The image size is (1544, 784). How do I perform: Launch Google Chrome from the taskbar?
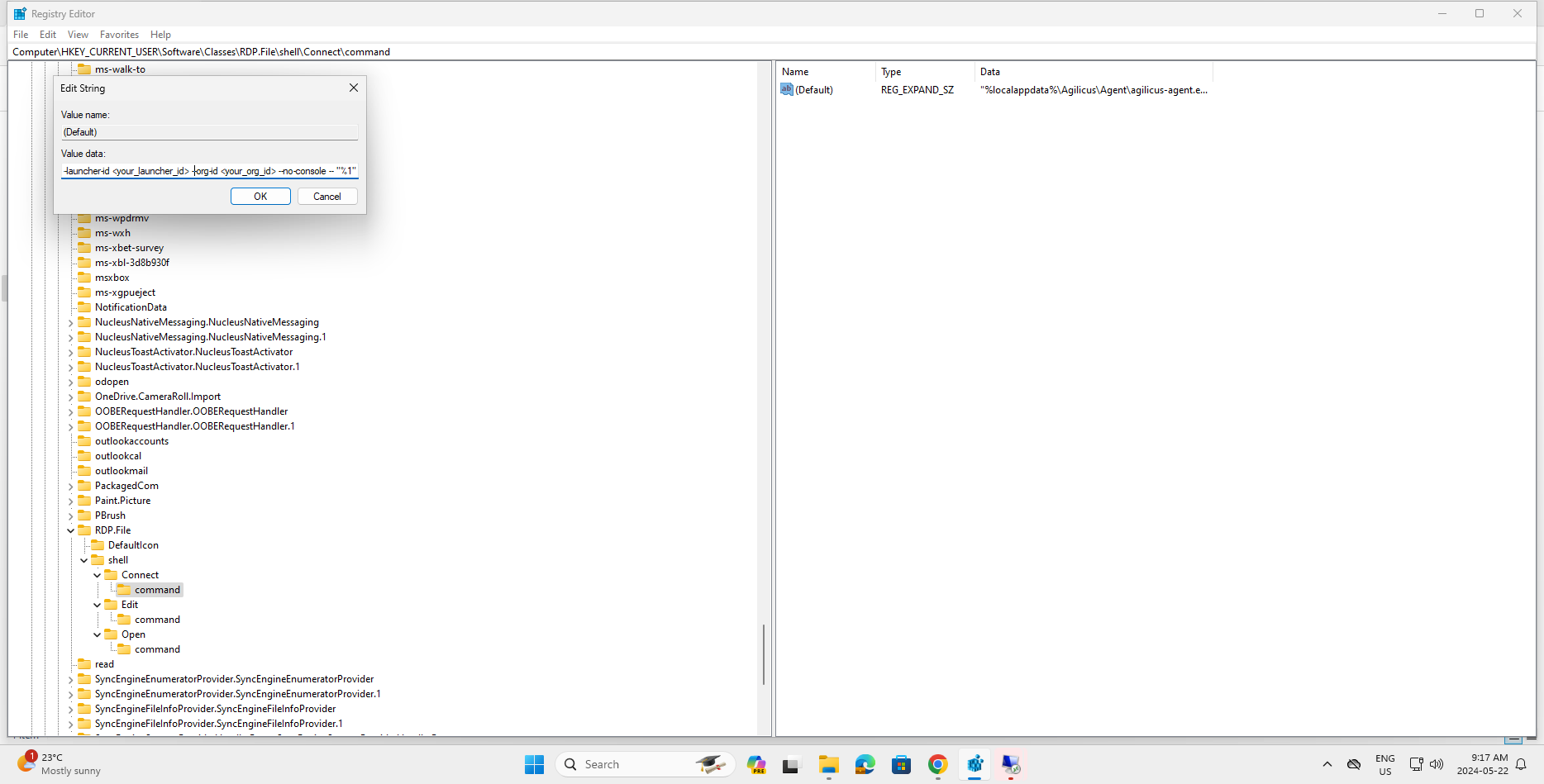pyautogui.click(x=937, y=764)
